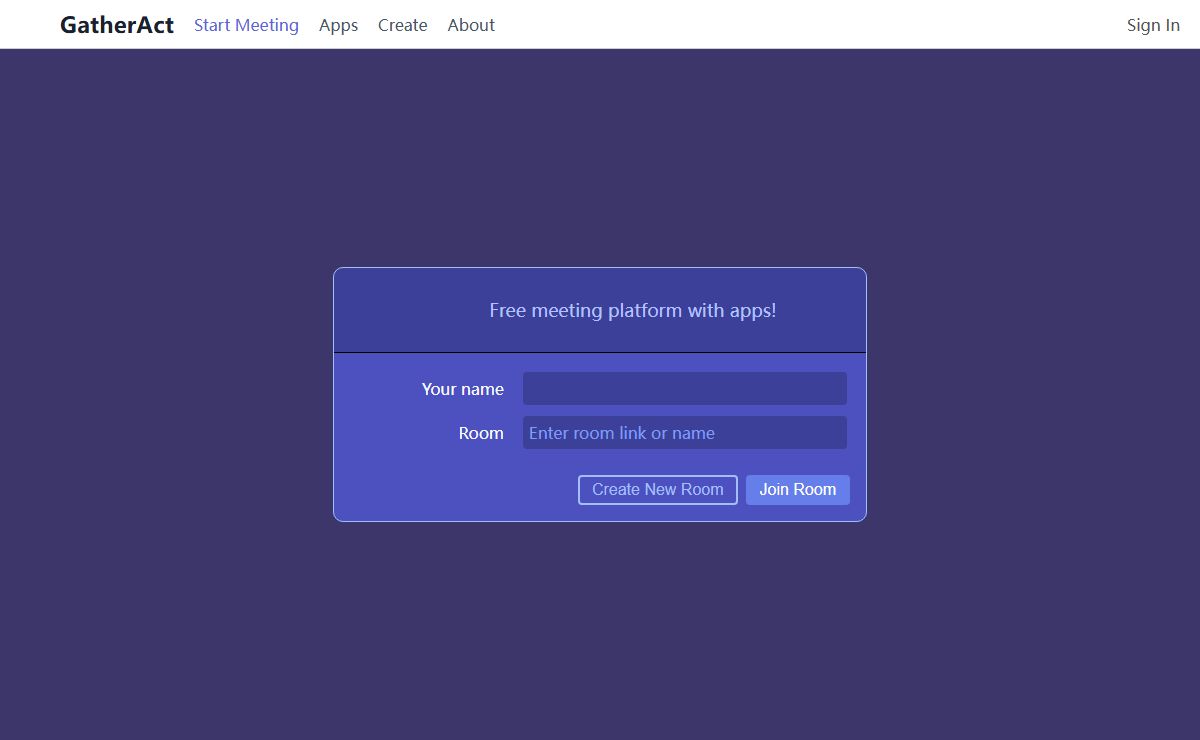This screenshot has height=740, width=1200.
Task: Click the Sign In link
Action: click(x=1153, y=25)
